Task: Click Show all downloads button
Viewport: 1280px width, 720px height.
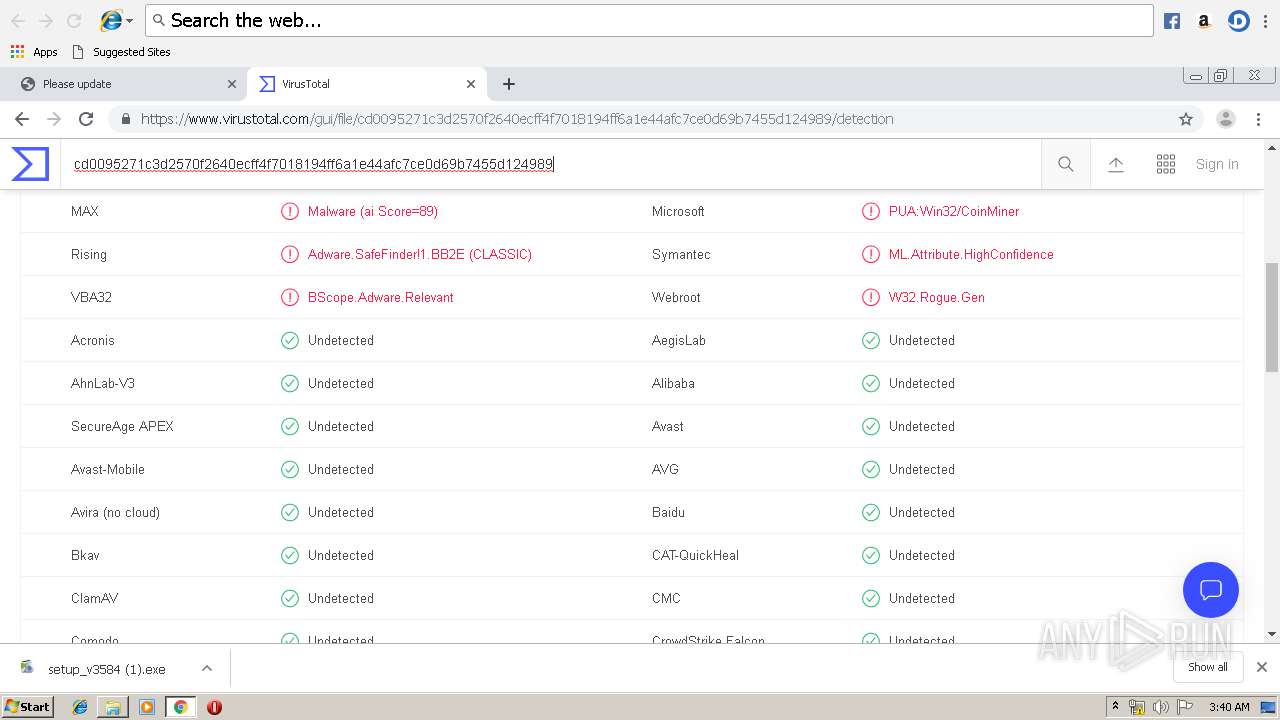Action: coord(1207,667)
